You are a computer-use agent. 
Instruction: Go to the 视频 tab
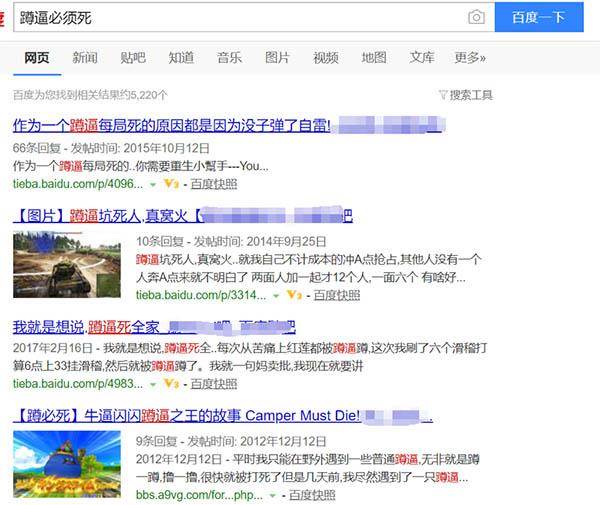[x=325, y=58]
